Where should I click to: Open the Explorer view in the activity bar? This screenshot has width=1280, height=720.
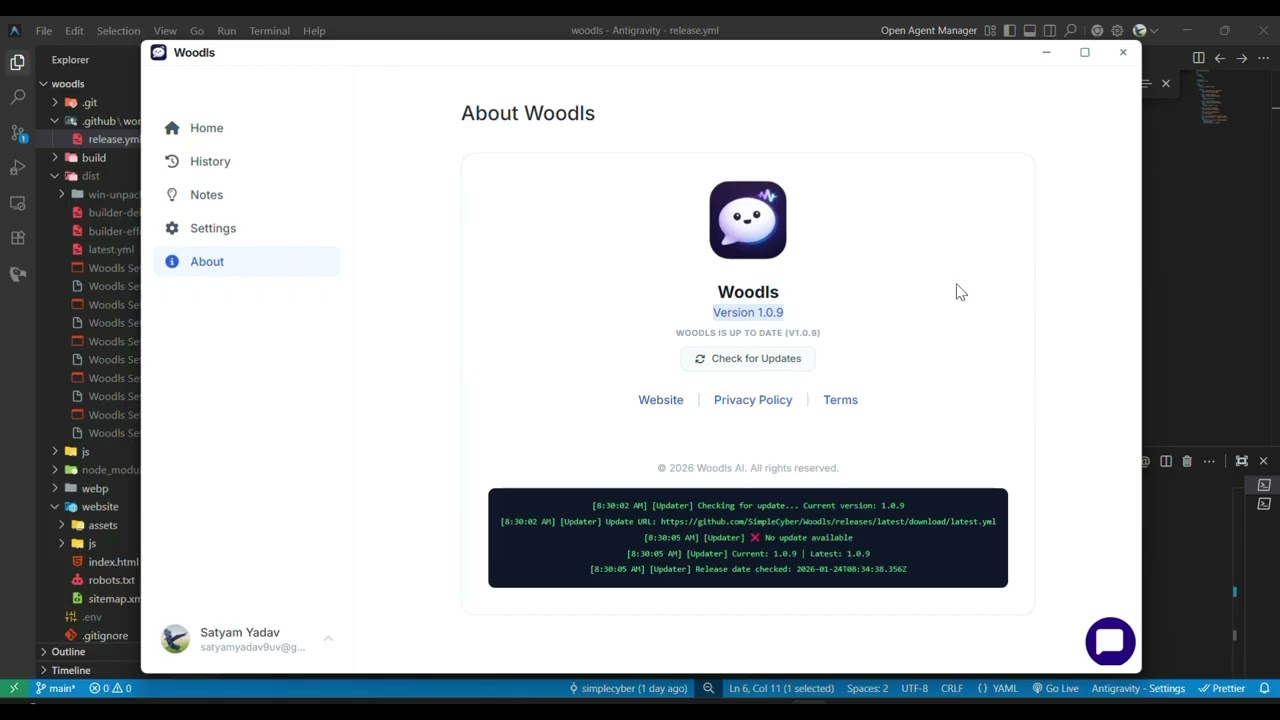[17, 63]
